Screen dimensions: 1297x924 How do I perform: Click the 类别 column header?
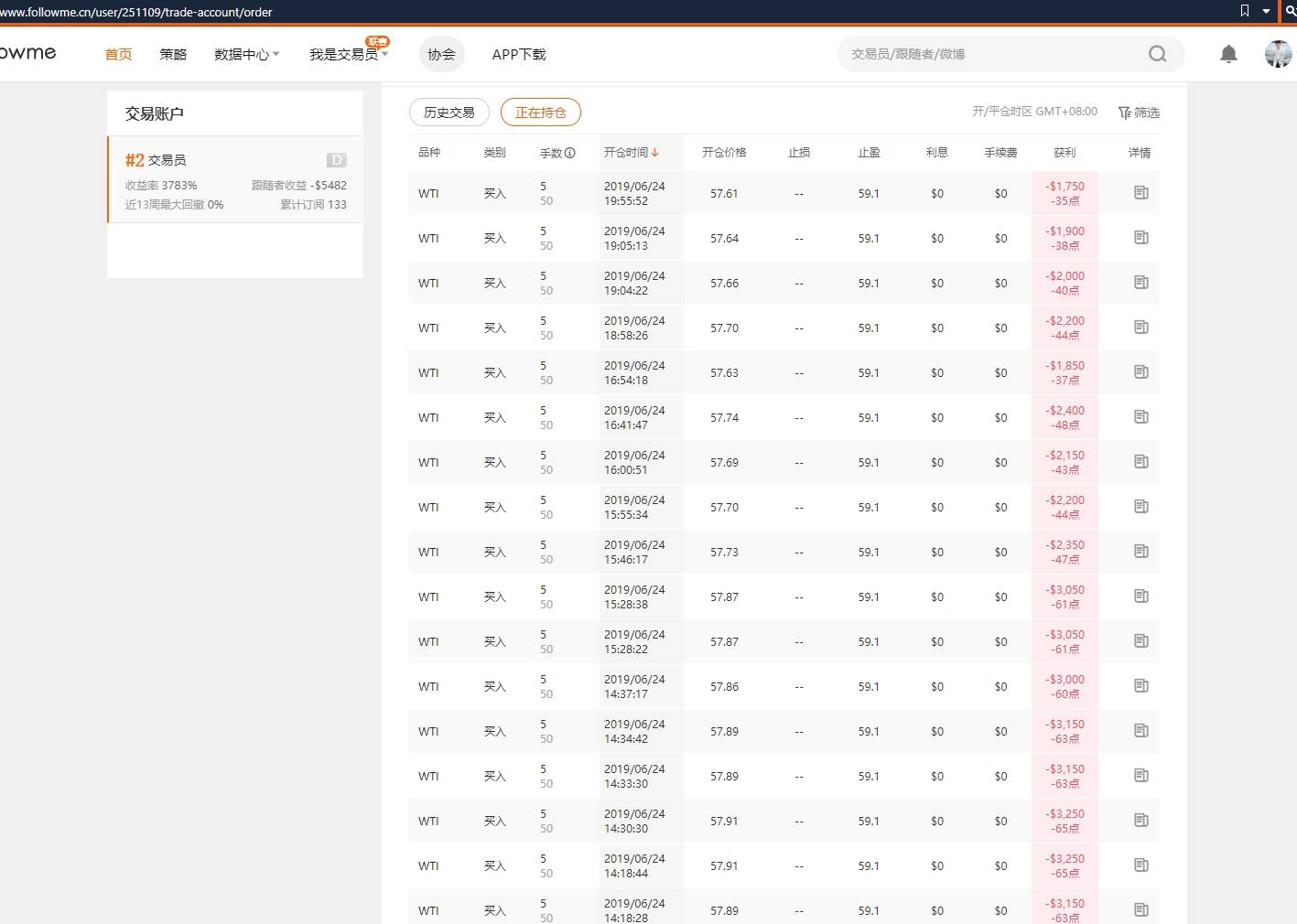coord(494,153)
